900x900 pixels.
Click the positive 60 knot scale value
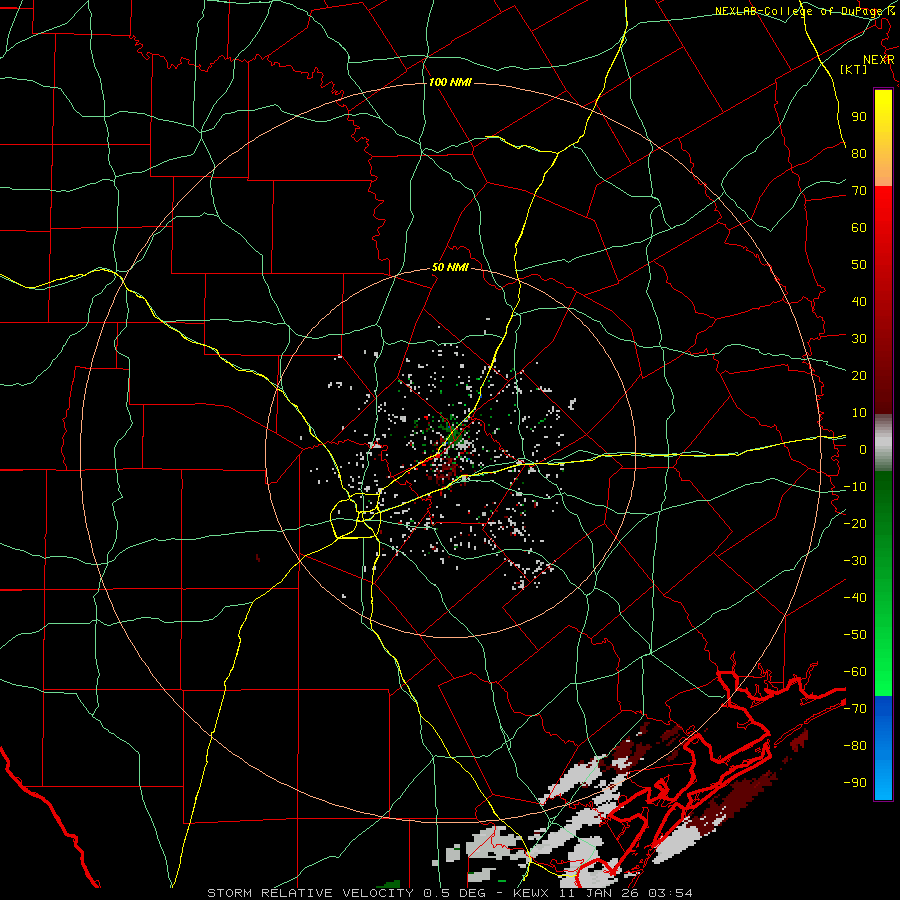coord(859,227)
